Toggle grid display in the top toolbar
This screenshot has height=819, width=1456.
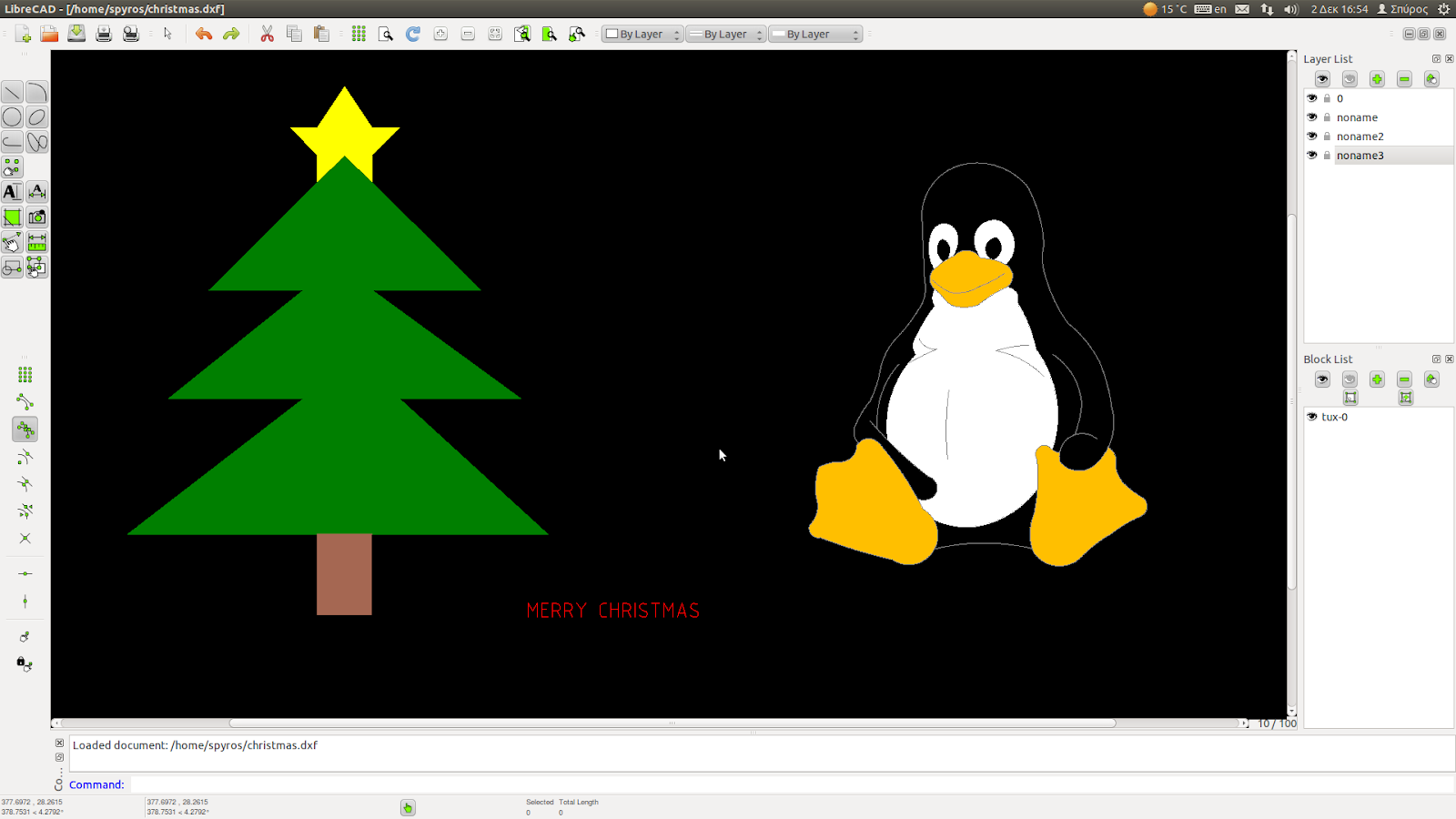(x=359, y=34)
